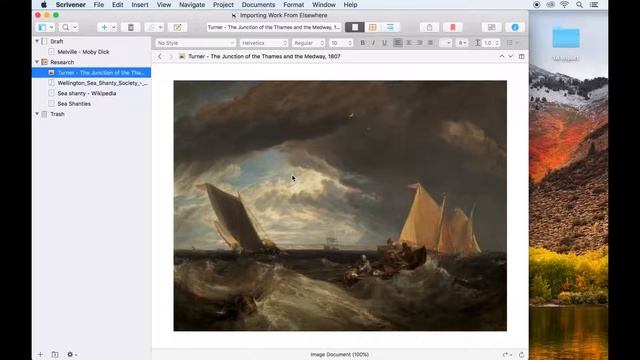This screenshot has width=640, height=360.
Task: Switch to Corkboard view mode
Action: [373, 27]
